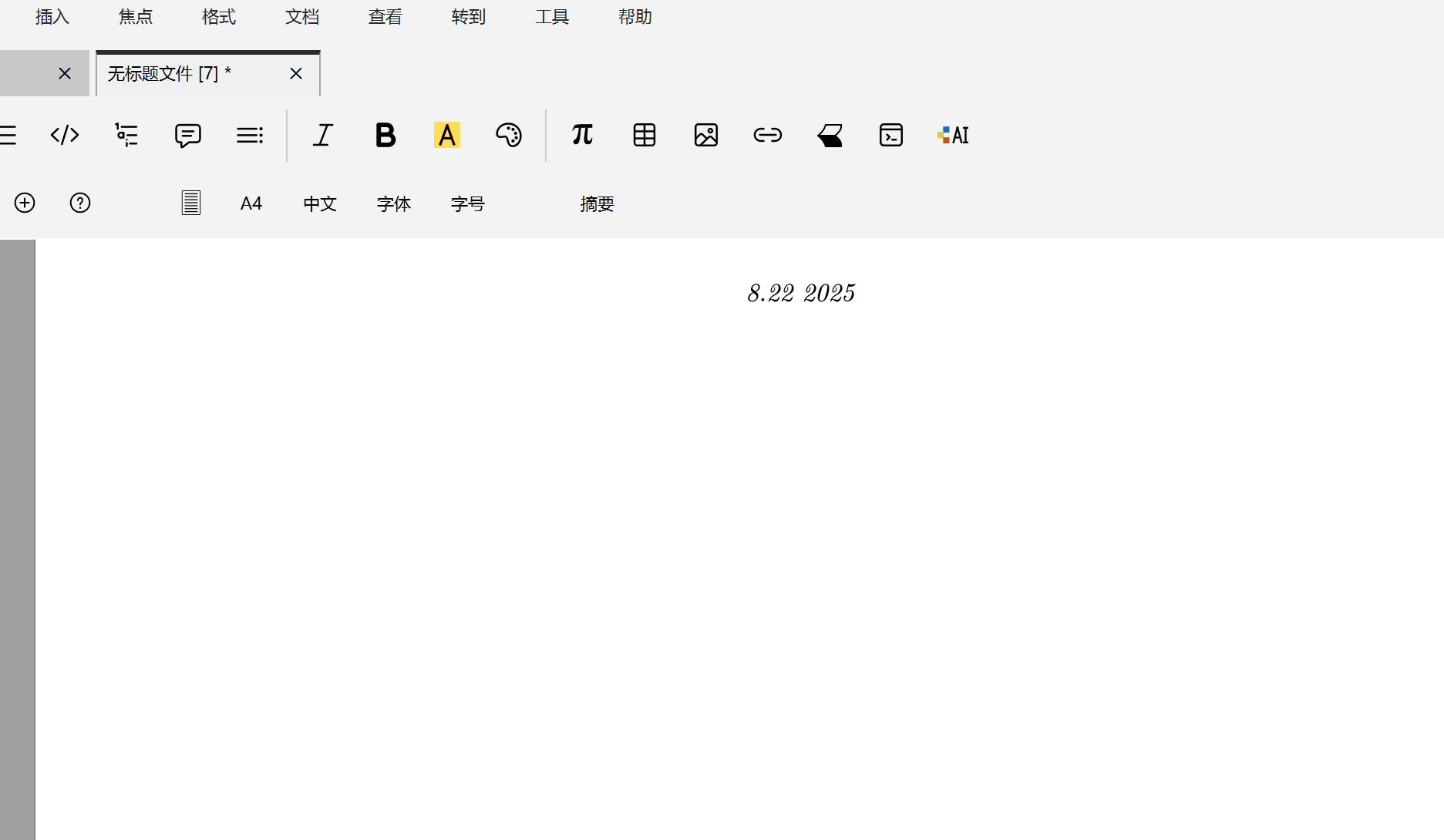Viewport: 1444px width, 840px height.
Task: Toggle bold text formatting
Action: [x=385, y=135]
